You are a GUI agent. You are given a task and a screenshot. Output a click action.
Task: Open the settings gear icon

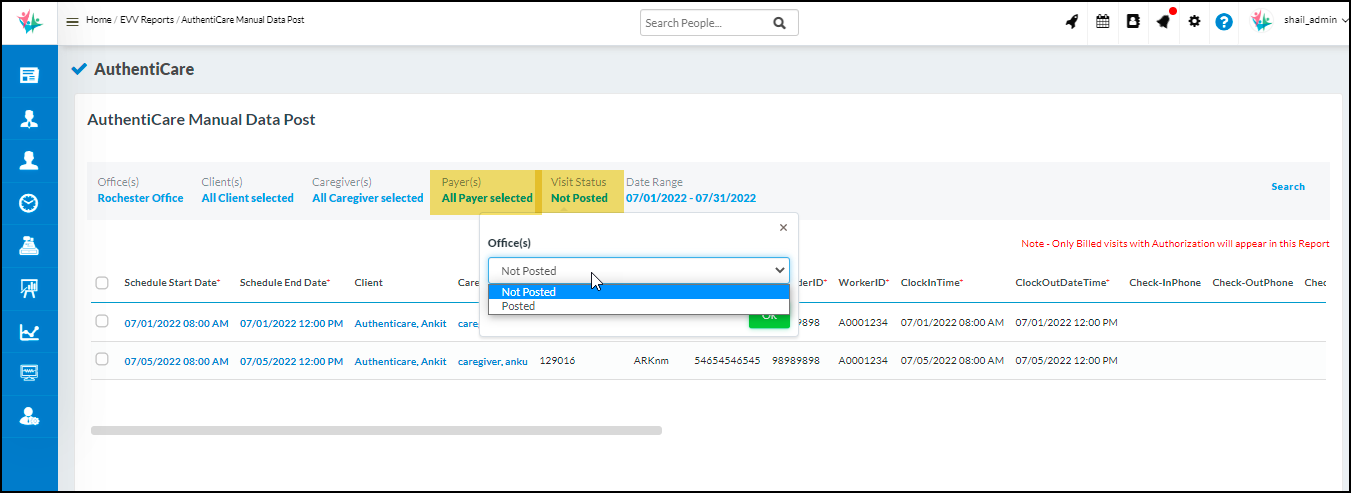coord(1194,21)
